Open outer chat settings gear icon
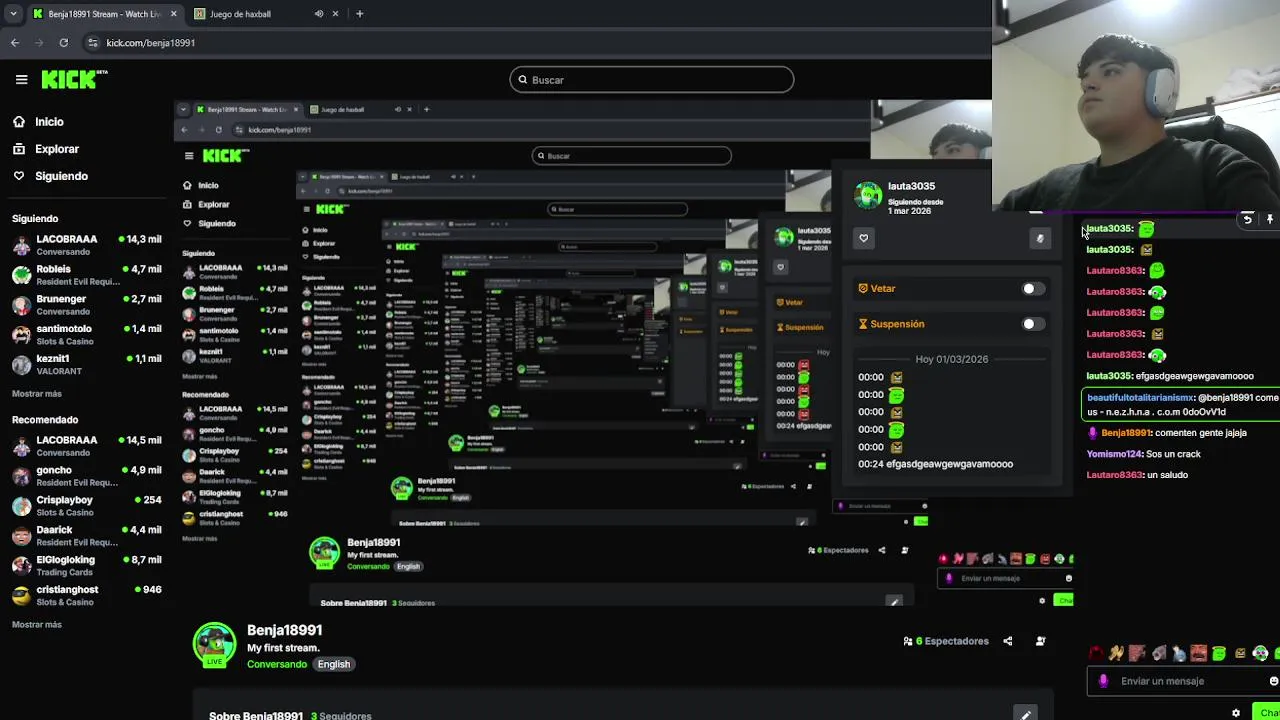The width and height of the screenshot is (1280, 720). 1236,713
